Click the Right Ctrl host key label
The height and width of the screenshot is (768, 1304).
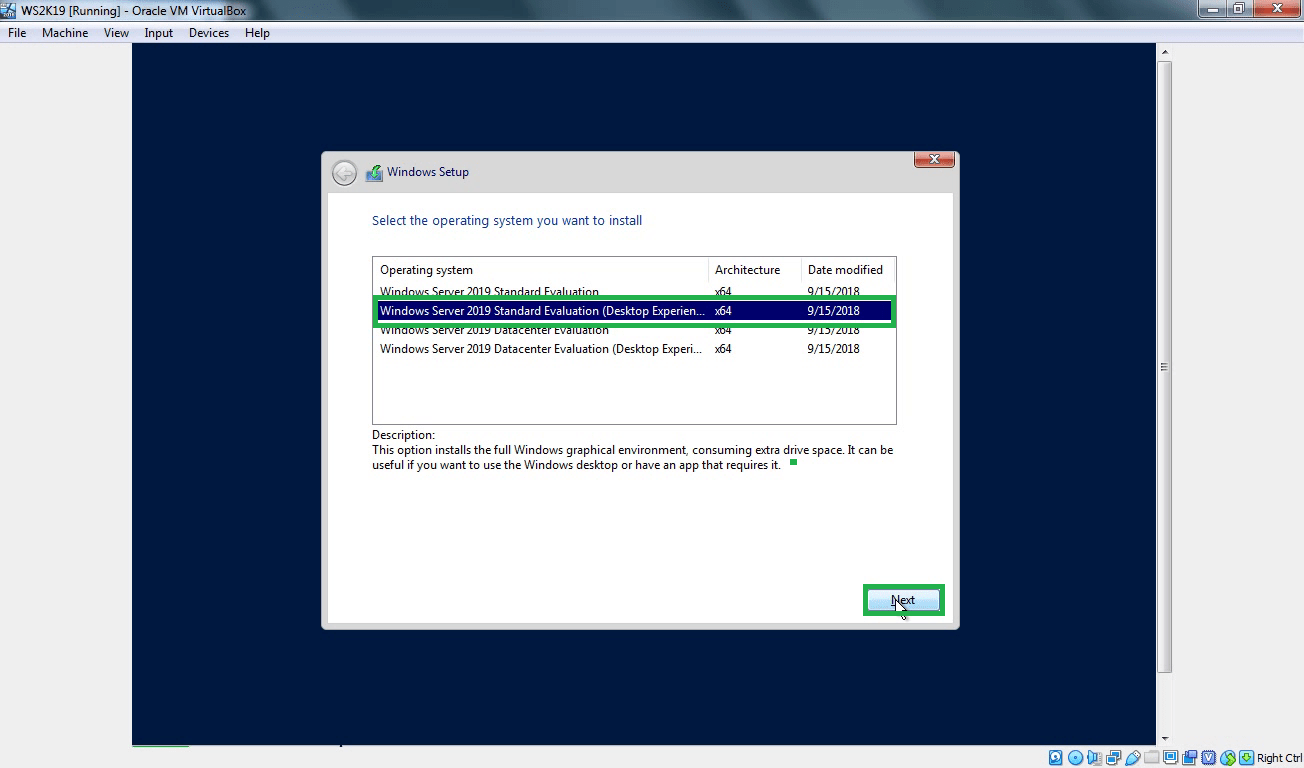[x=1279, y=758]
